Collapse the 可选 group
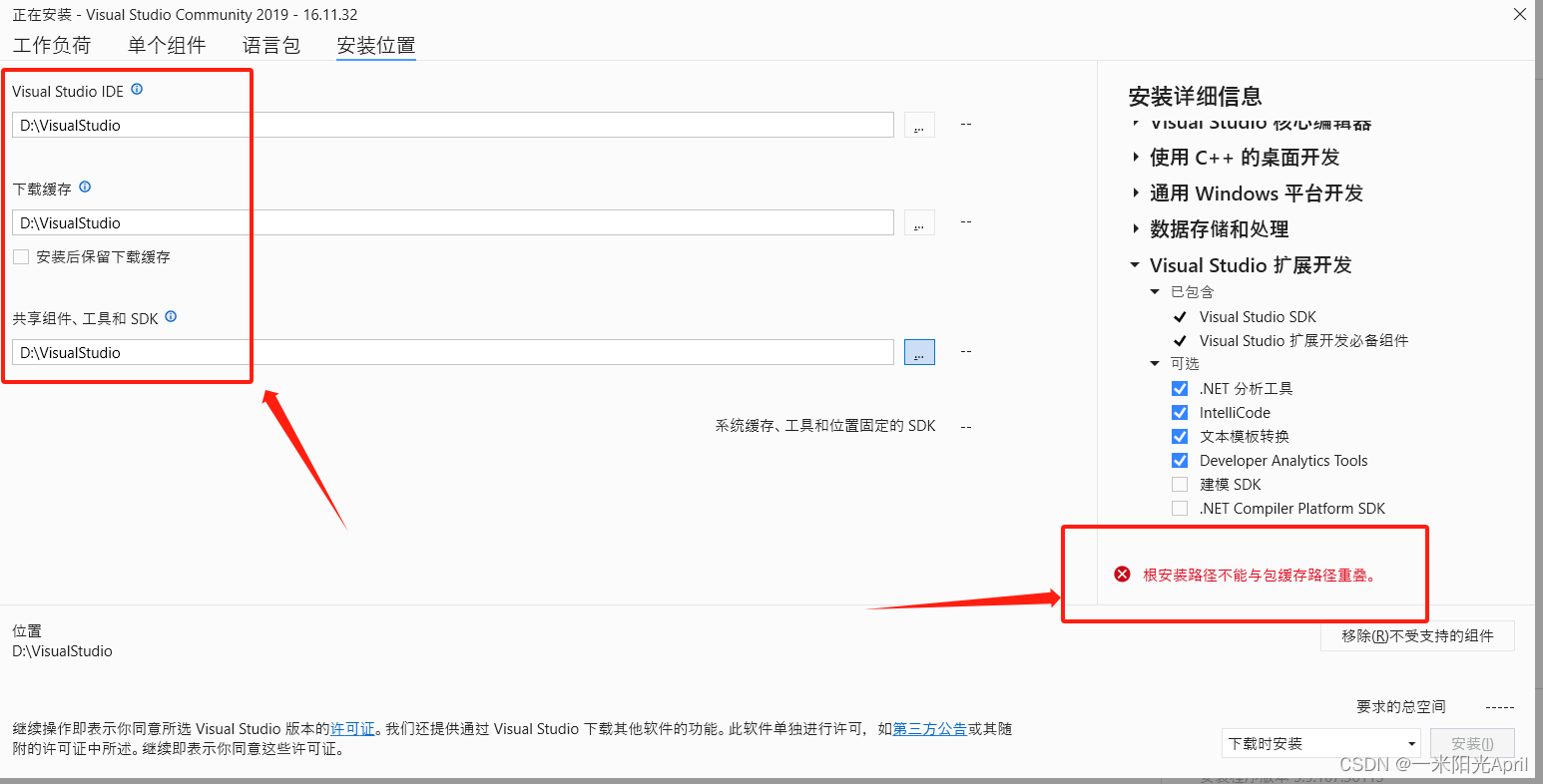This screenshot has height=784, width=1543. 1155,363
